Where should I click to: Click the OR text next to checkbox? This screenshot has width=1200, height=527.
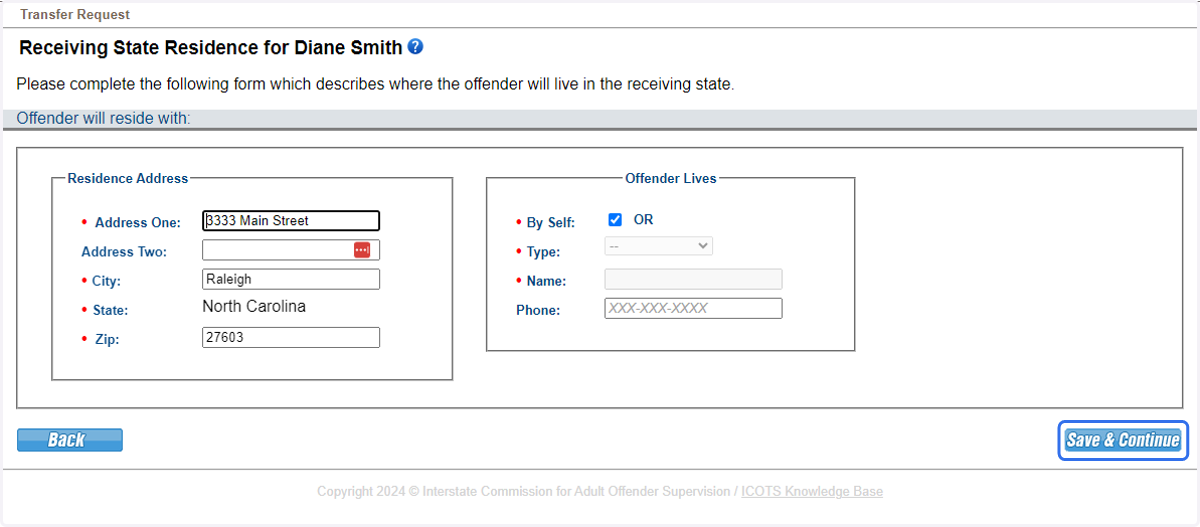(643, 220)
